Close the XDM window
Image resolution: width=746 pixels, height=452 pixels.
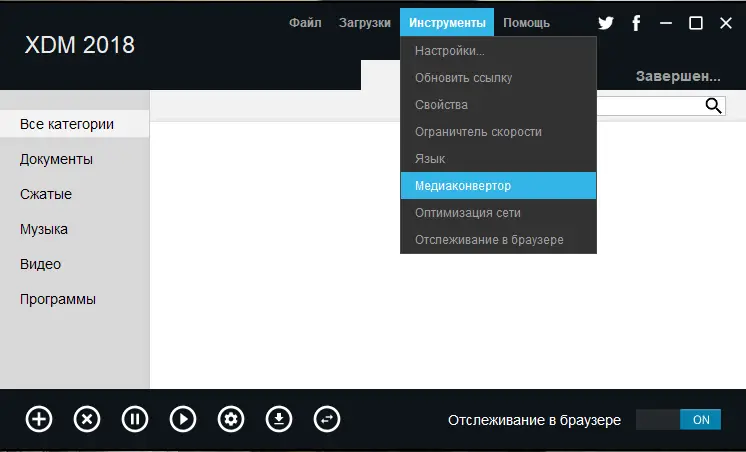pos(726,23)
